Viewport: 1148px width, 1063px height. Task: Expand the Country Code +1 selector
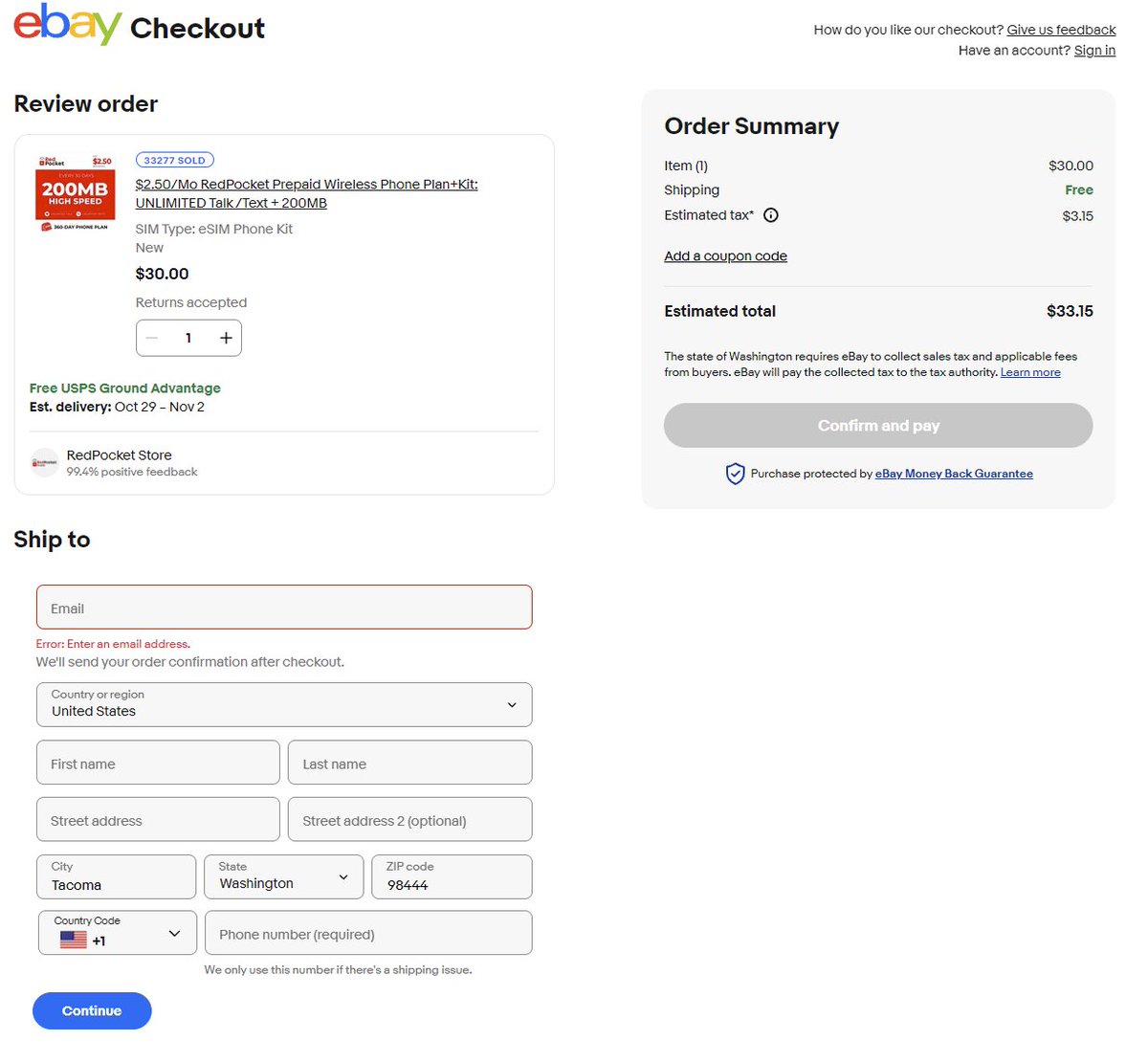[118, 932]
